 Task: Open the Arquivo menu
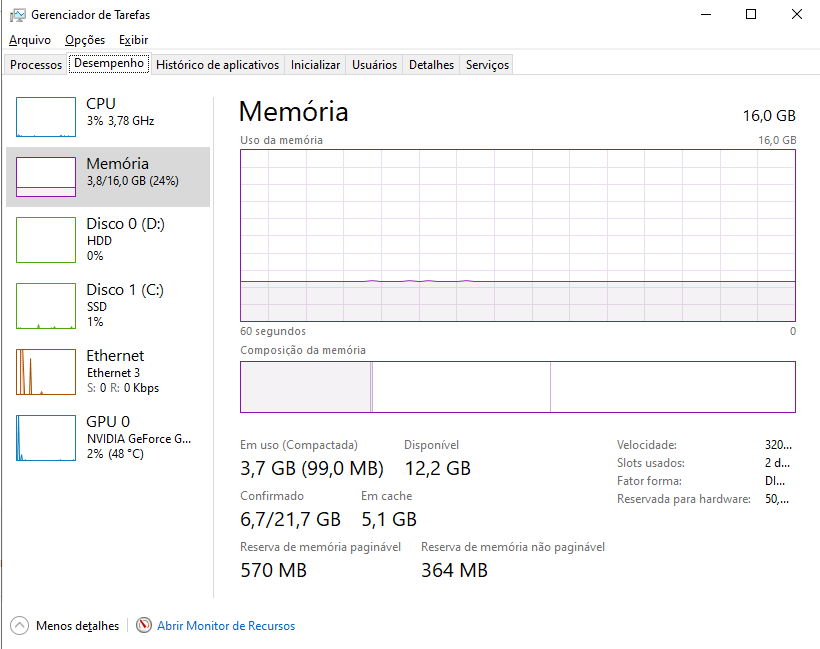click(x=30, y=40)
